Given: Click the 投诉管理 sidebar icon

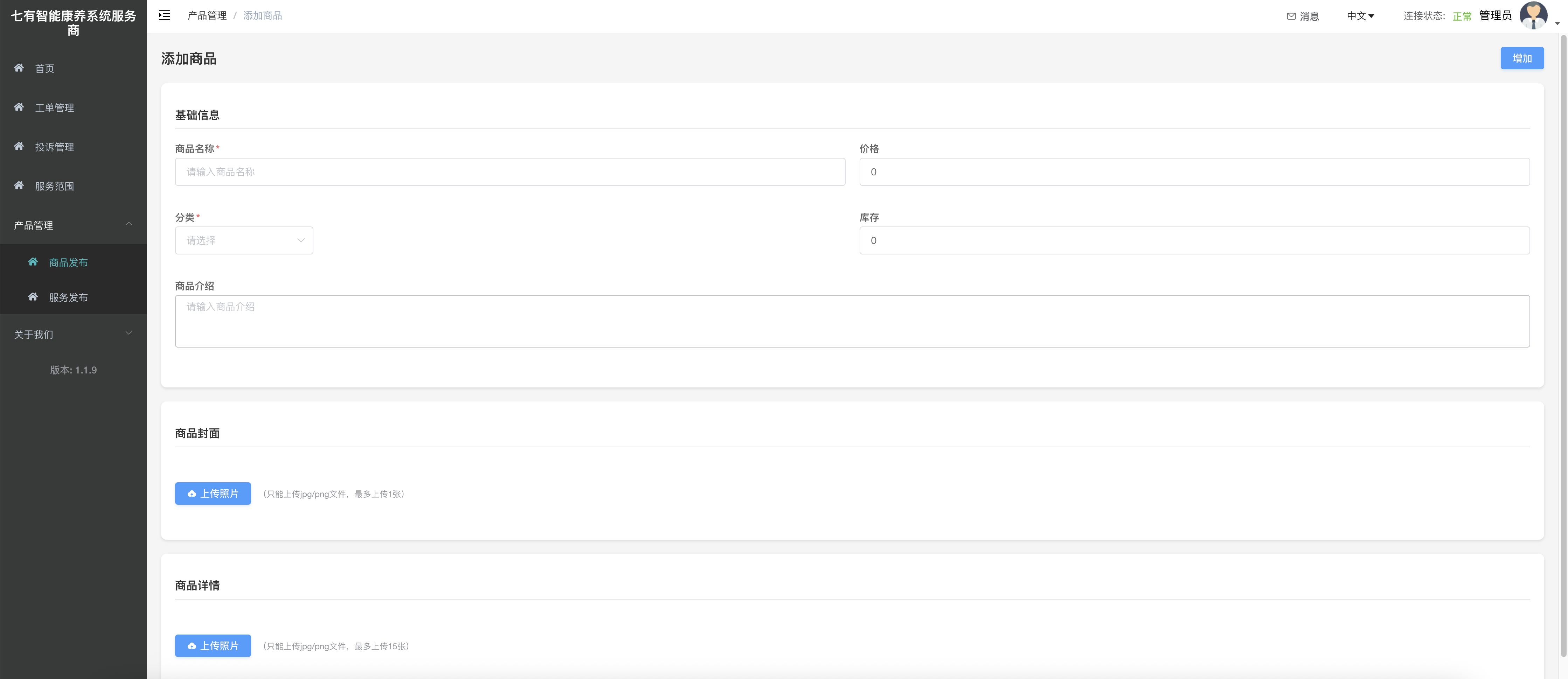Looking at the screenshot, I should [19, 146].
